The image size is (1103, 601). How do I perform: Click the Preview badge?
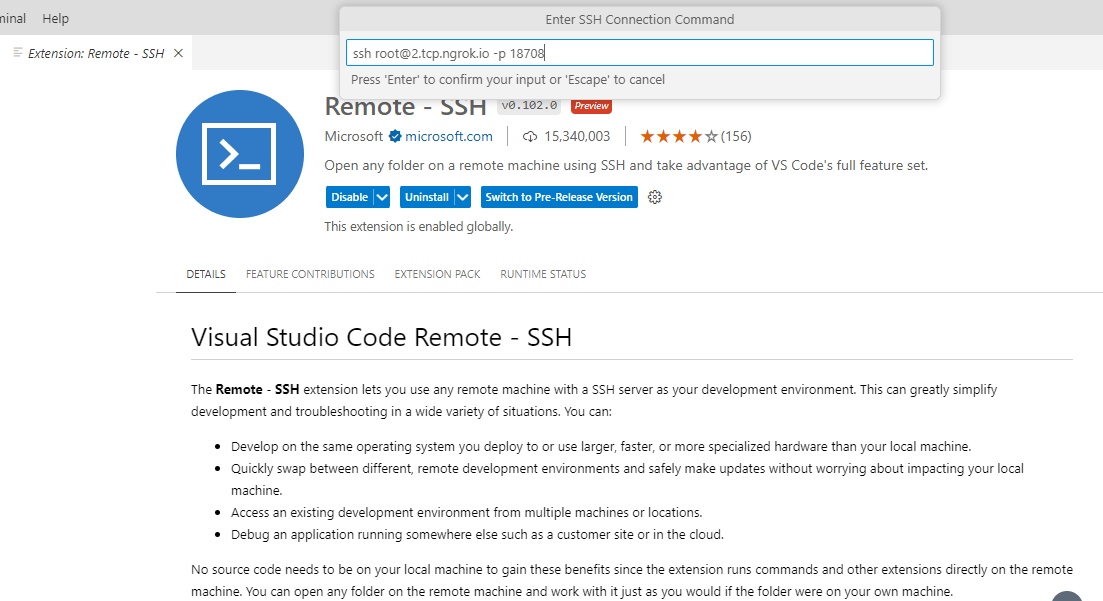[591, 106]
